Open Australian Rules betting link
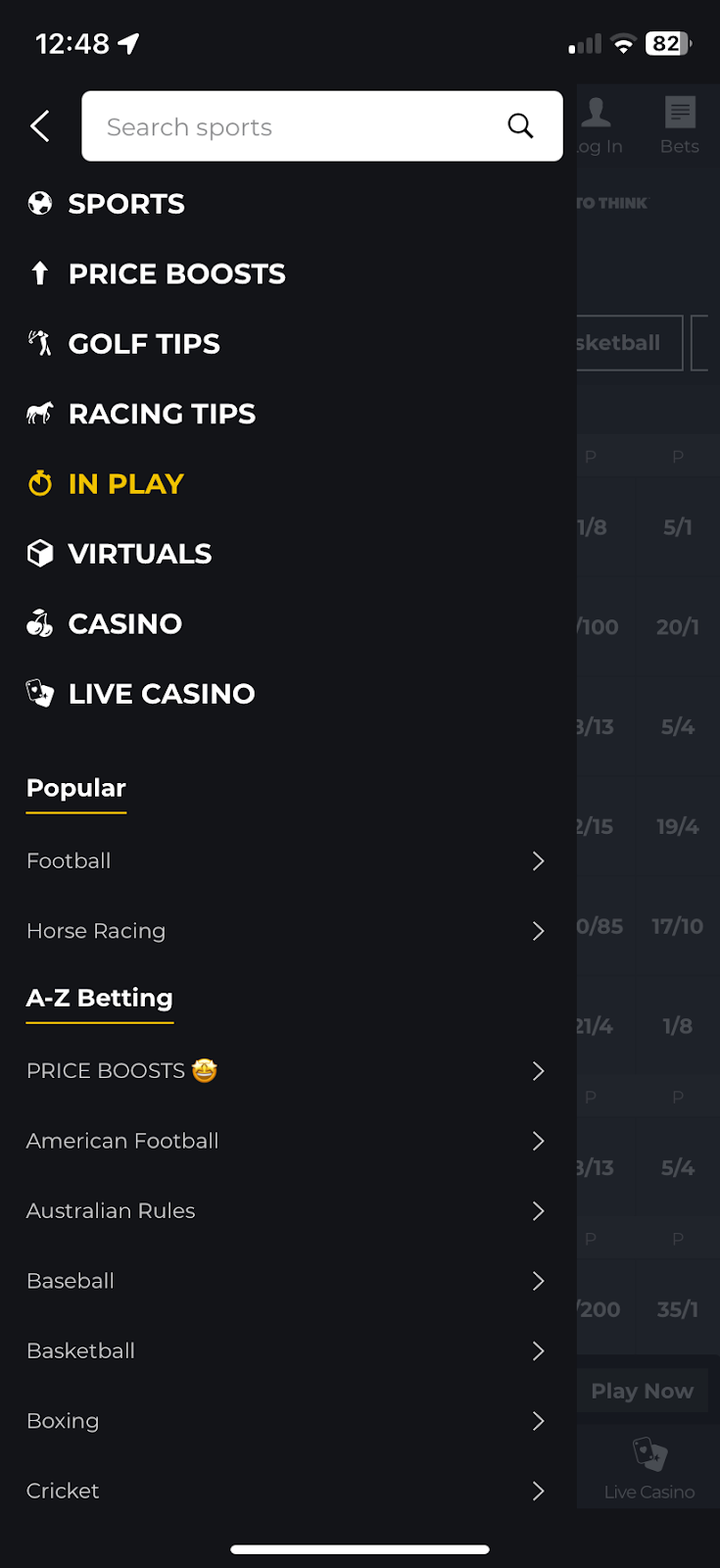The width and height of the screenshot is (720, 1568). pyautogui.click(x=111, y=1211)
